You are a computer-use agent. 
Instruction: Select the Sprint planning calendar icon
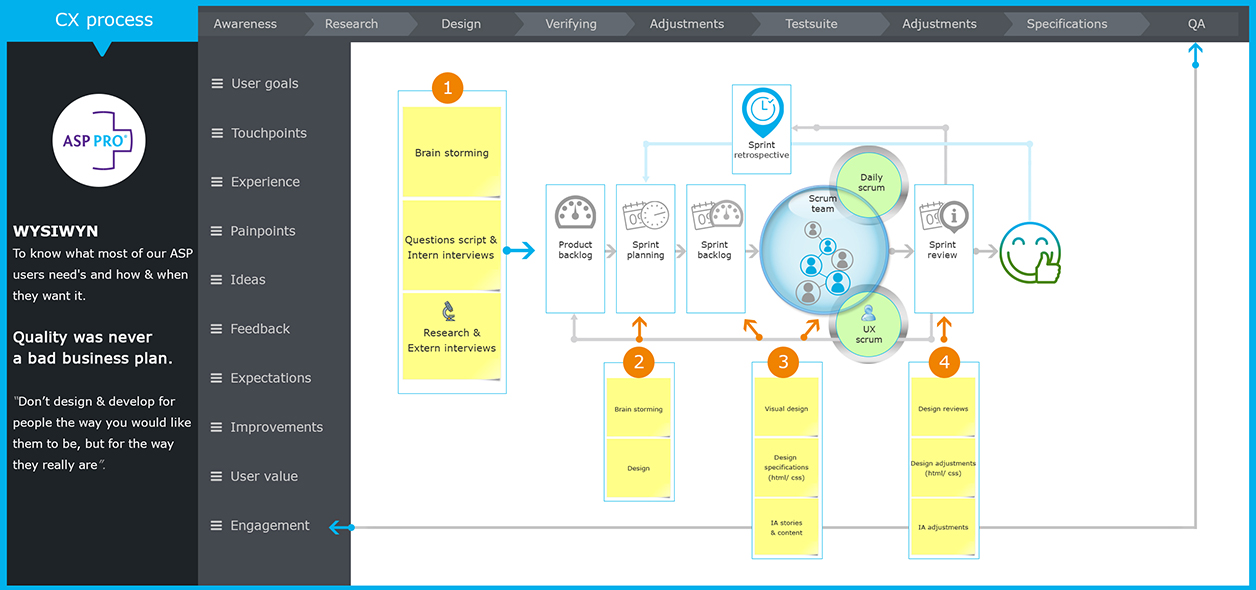(645, 216)
